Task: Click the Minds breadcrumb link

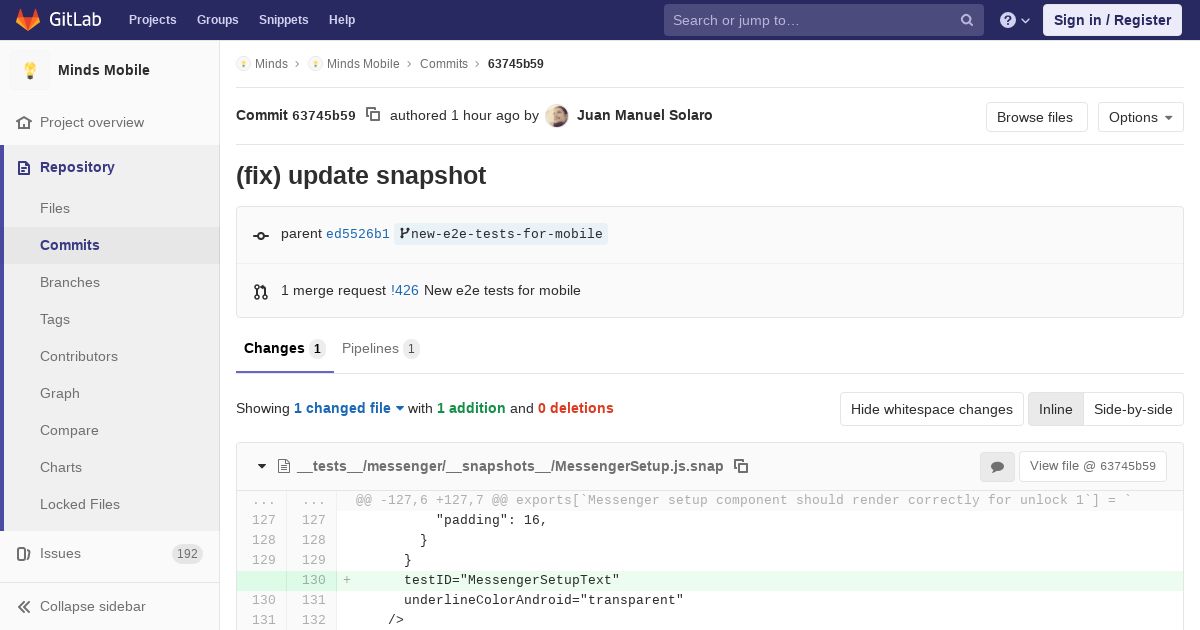Action: click(271, 64)
